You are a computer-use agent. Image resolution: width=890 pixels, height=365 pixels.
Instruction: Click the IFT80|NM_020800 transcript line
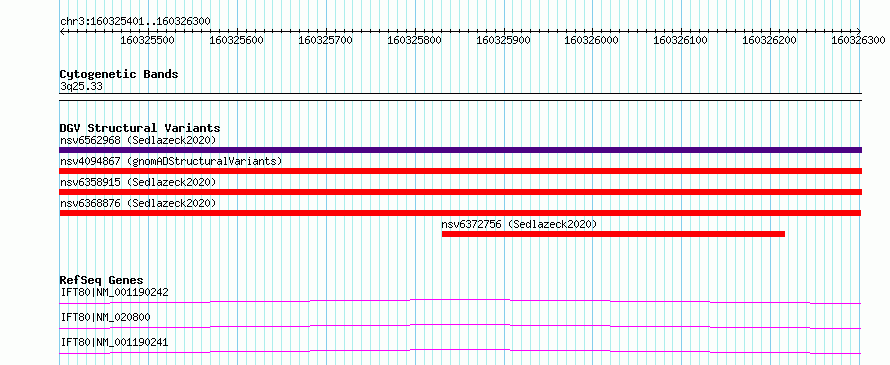(460, 326)
